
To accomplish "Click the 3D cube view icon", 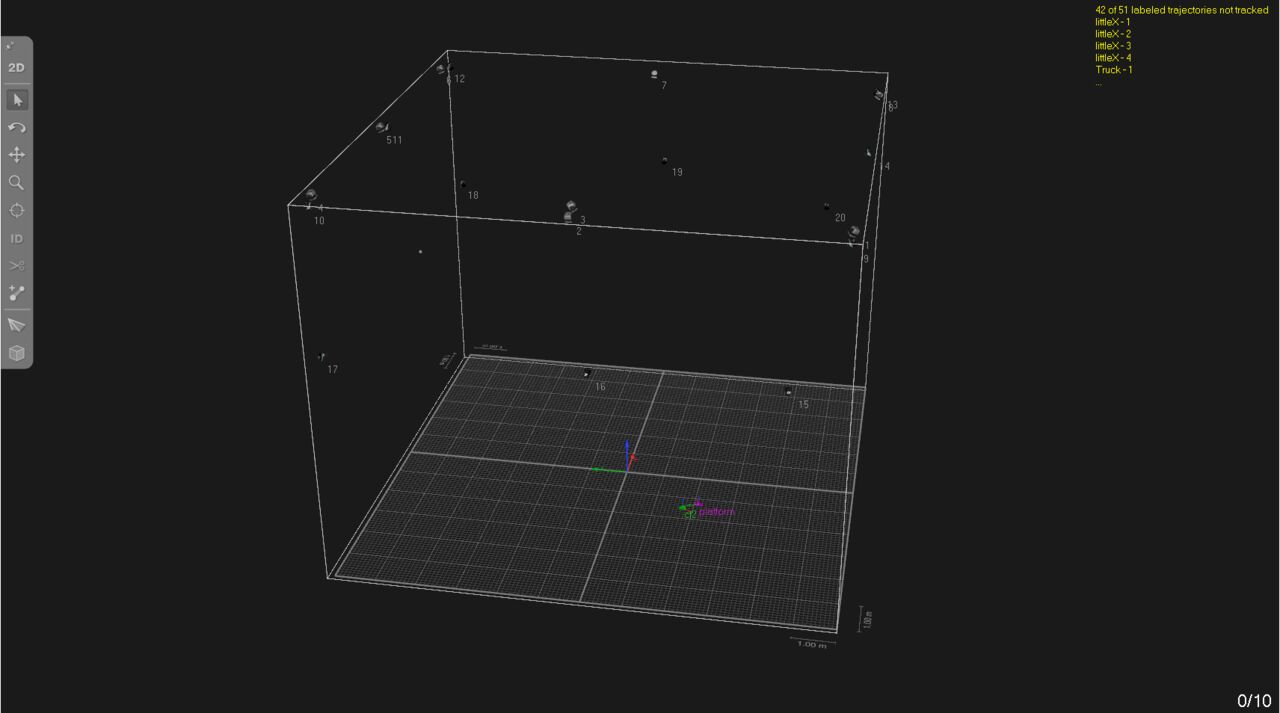I will click(x=16, y=351).
